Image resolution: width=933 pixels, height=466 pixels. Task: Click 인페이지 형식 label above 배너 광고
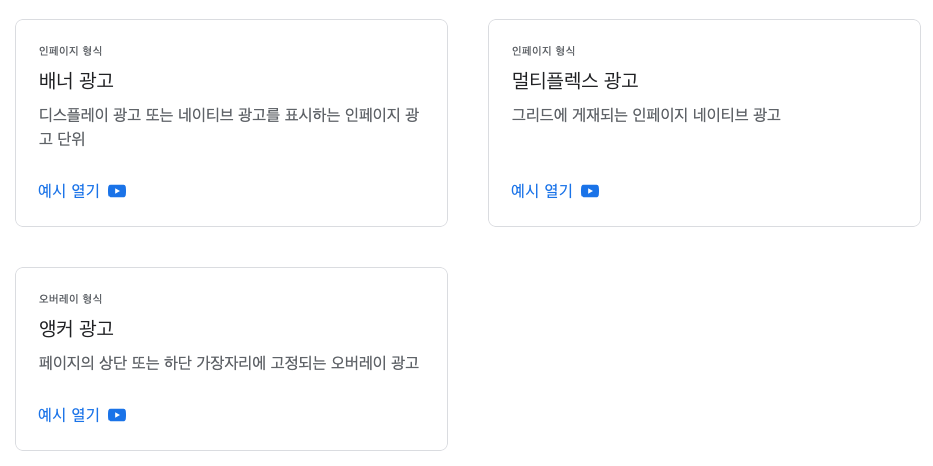(x=70, y=51)
